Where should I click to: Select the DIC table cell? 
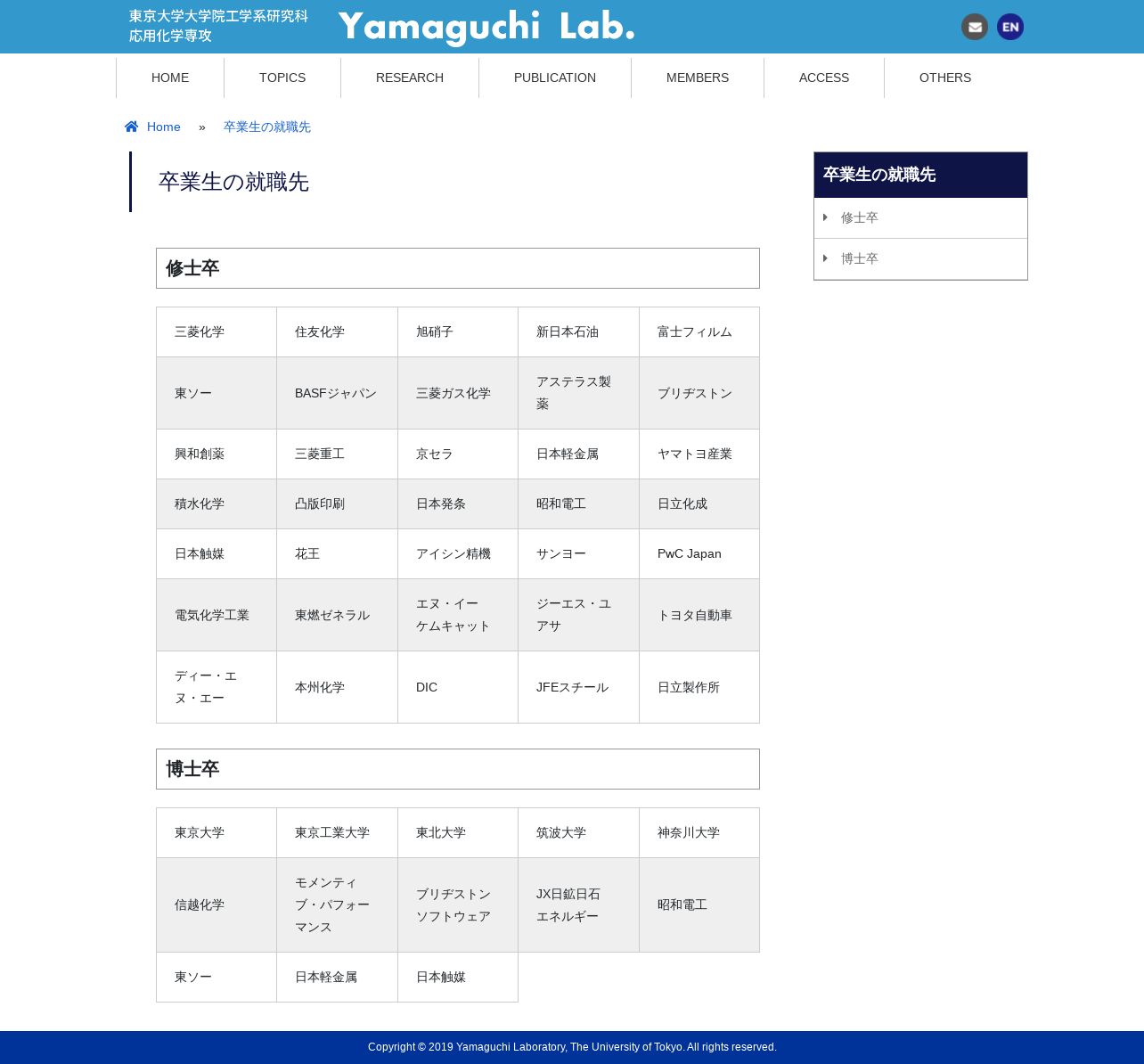click(458, 687)
